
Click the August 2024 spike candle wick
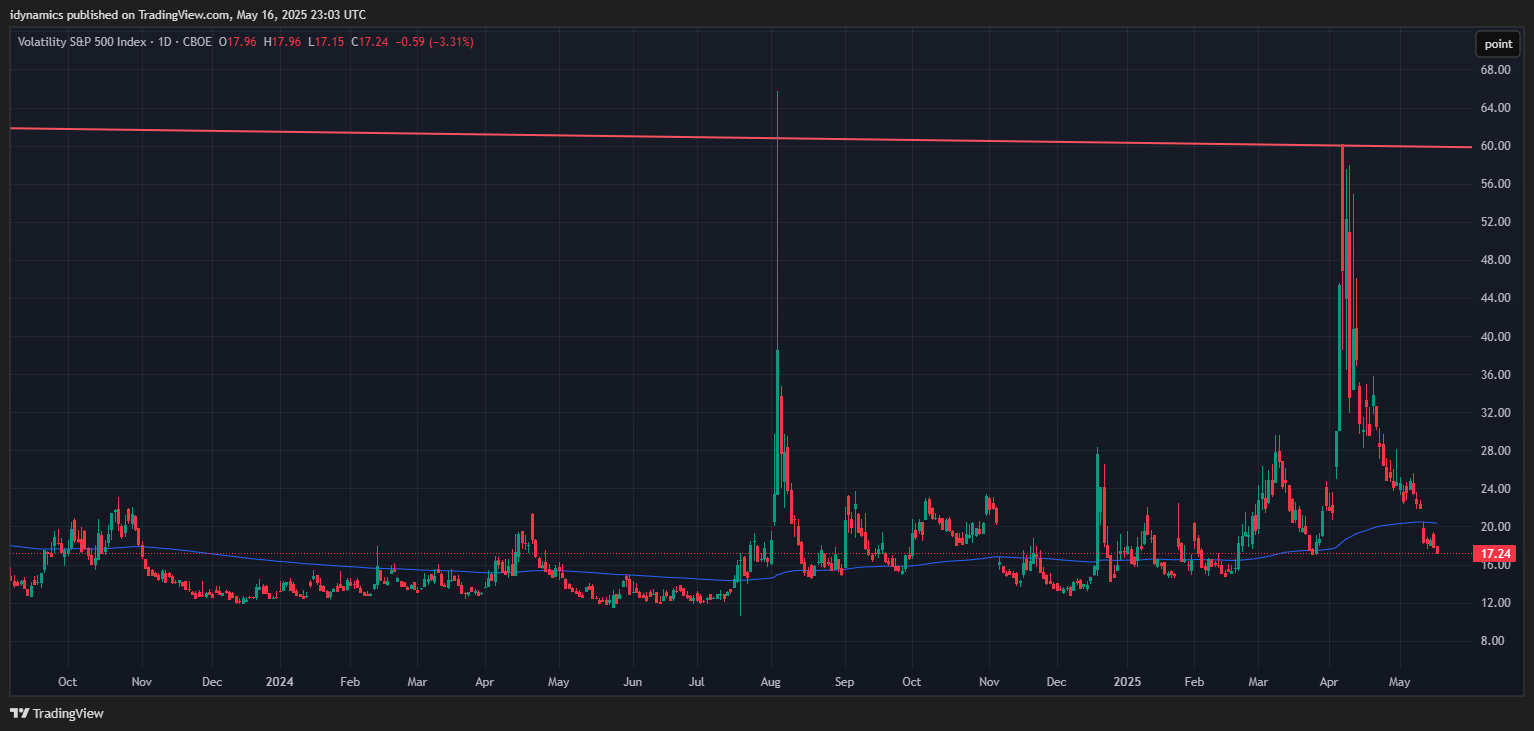coord(777,220)
